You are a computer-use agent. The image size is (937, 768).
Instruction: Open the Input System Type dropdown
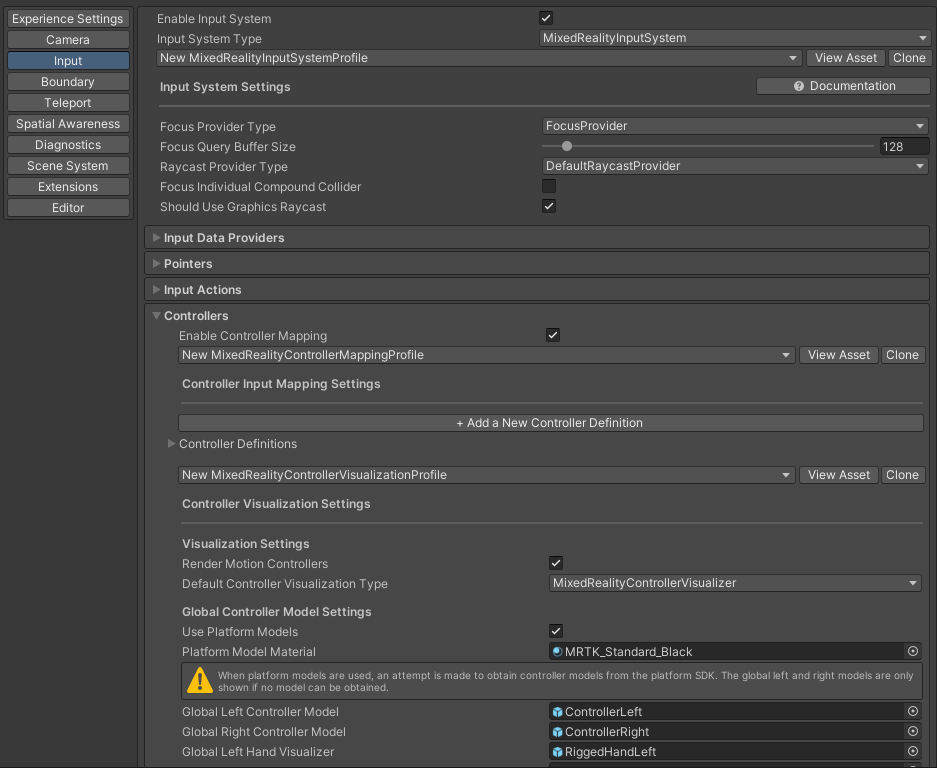coord(735,37)
